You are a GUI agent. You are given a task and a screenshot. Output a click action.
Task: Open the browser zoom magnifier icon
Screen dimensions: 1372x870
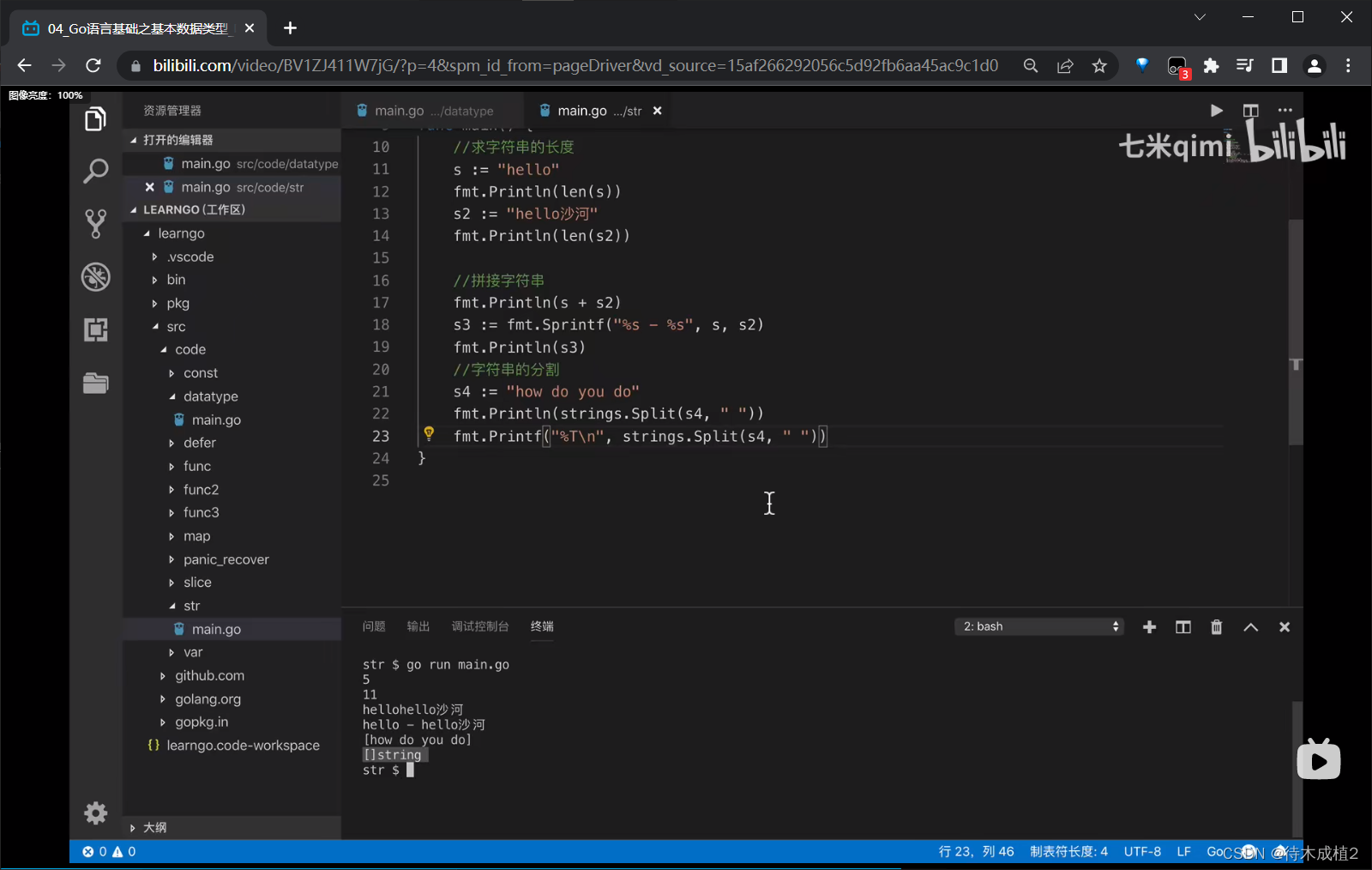point(1031,66)
